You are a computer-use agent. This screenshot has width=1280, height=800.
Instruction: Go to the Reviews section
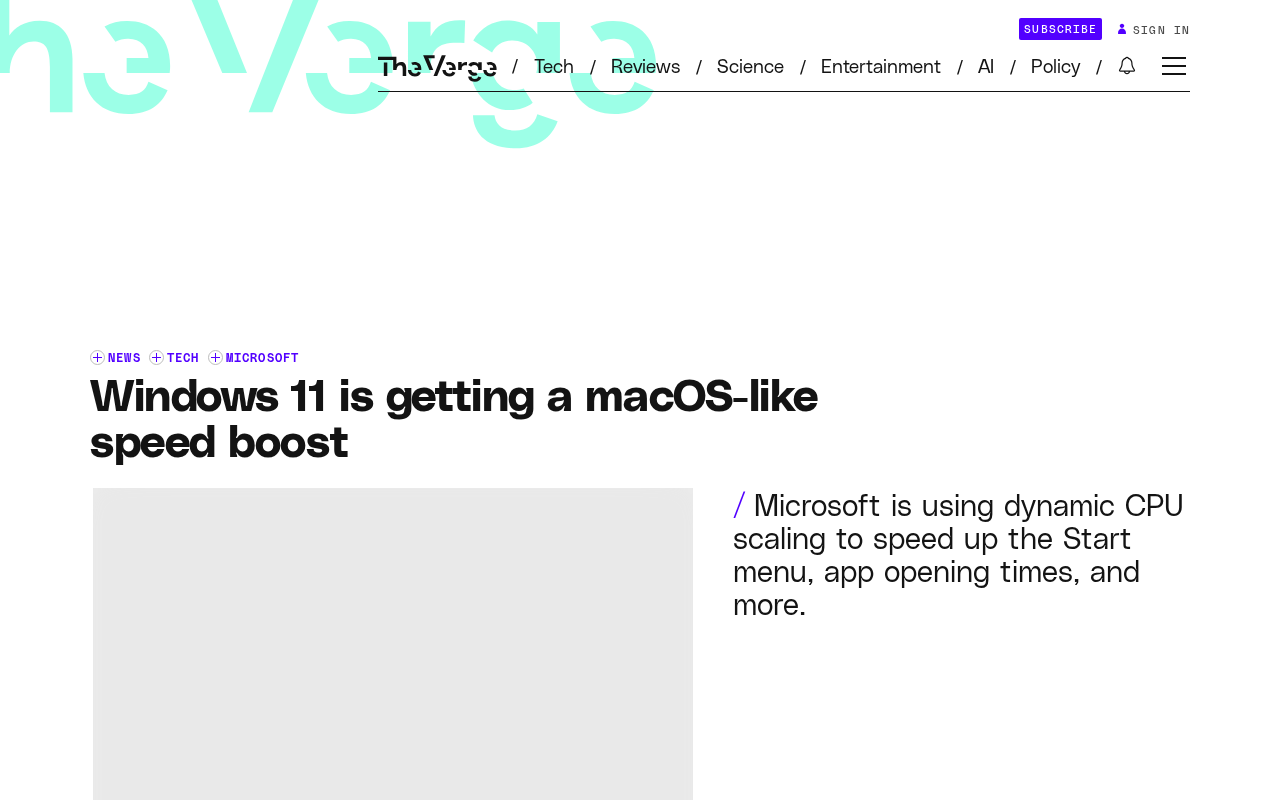(645, 67)
